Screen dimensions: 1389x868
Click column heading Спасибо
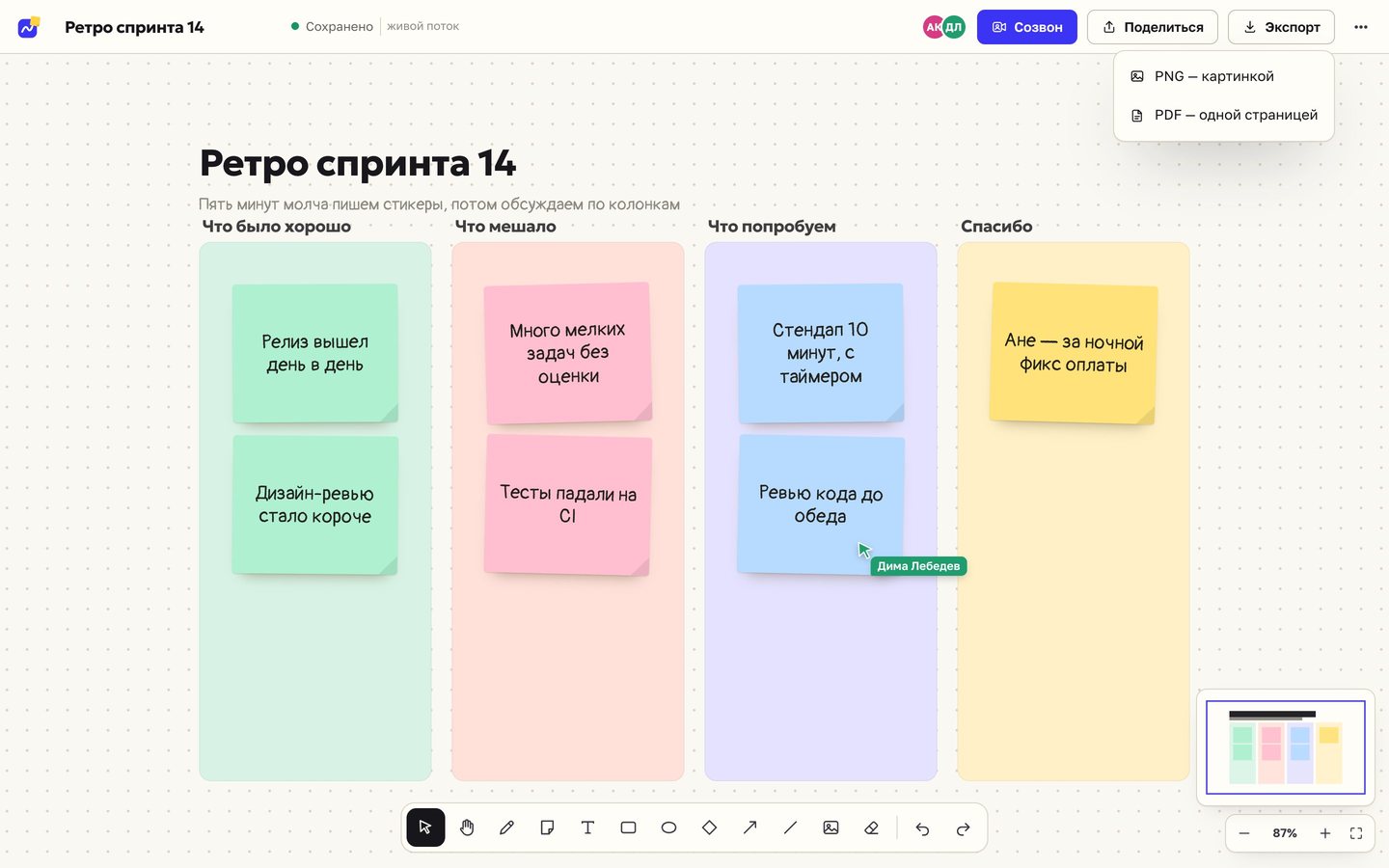[996, 227]
